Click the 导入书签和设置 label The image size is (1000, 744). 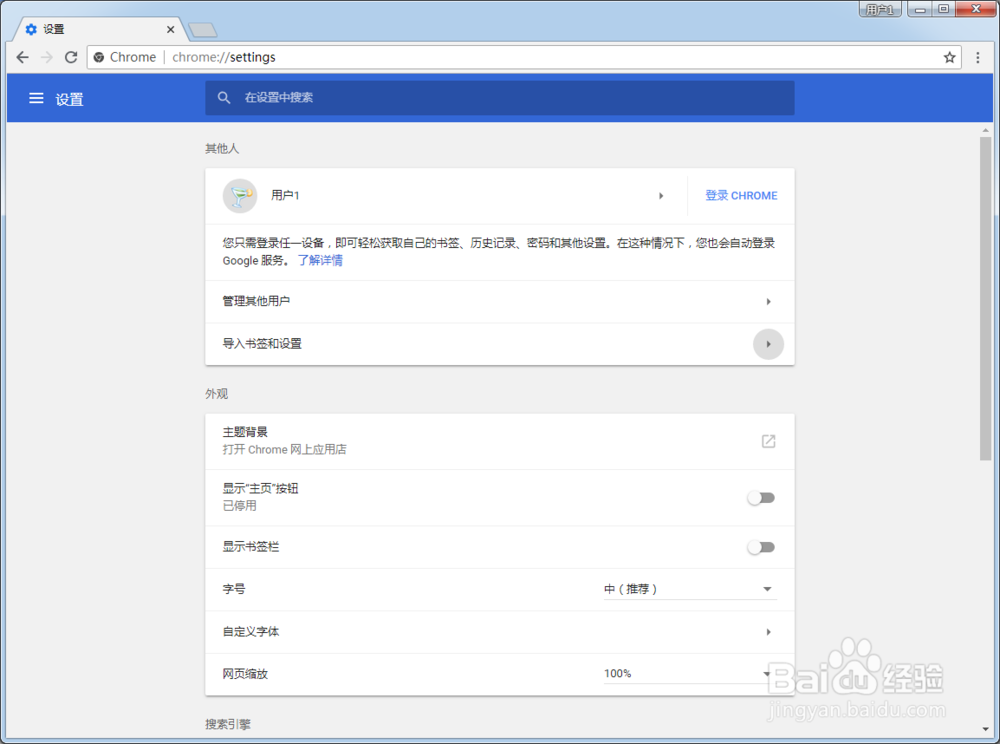pyautogui.click(x=261, y=344)
